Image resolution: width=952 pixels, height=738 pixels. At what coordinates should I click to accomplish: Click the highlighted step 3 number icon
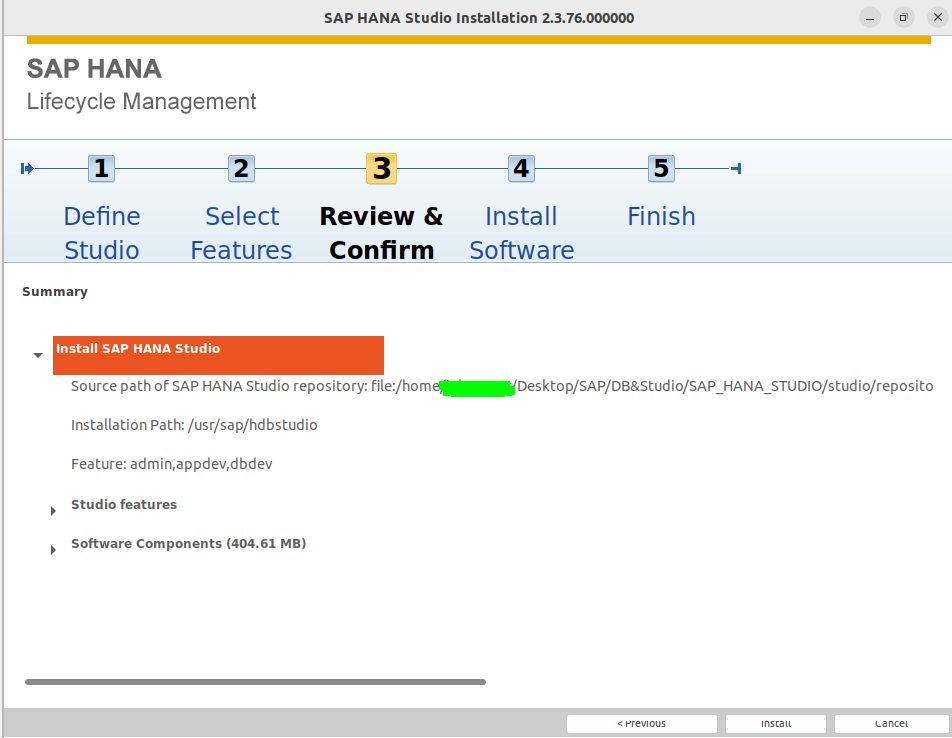coord(381,169)
